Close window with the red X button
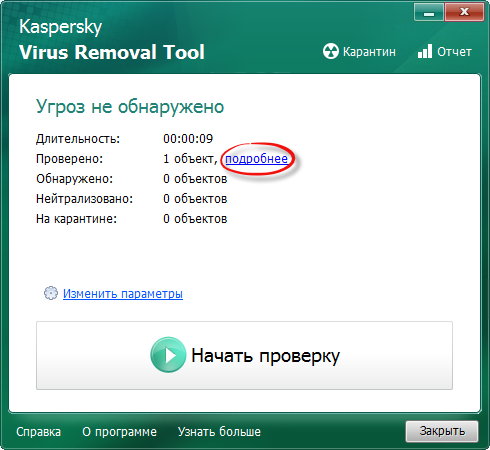The height and width of the screenshot is (450, 490). (464, 12)
